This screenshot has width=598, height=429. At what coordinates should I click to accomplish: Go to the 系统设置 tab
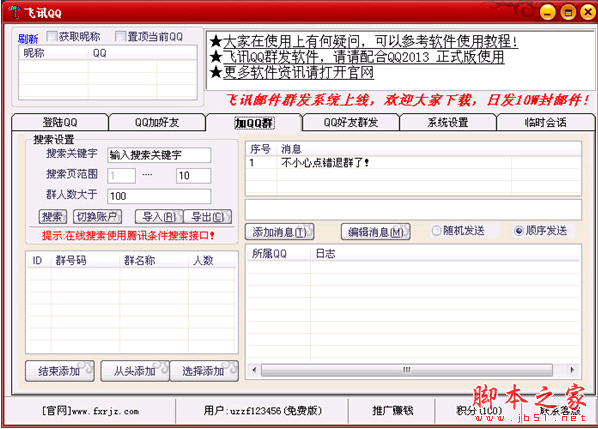(448, 122)
